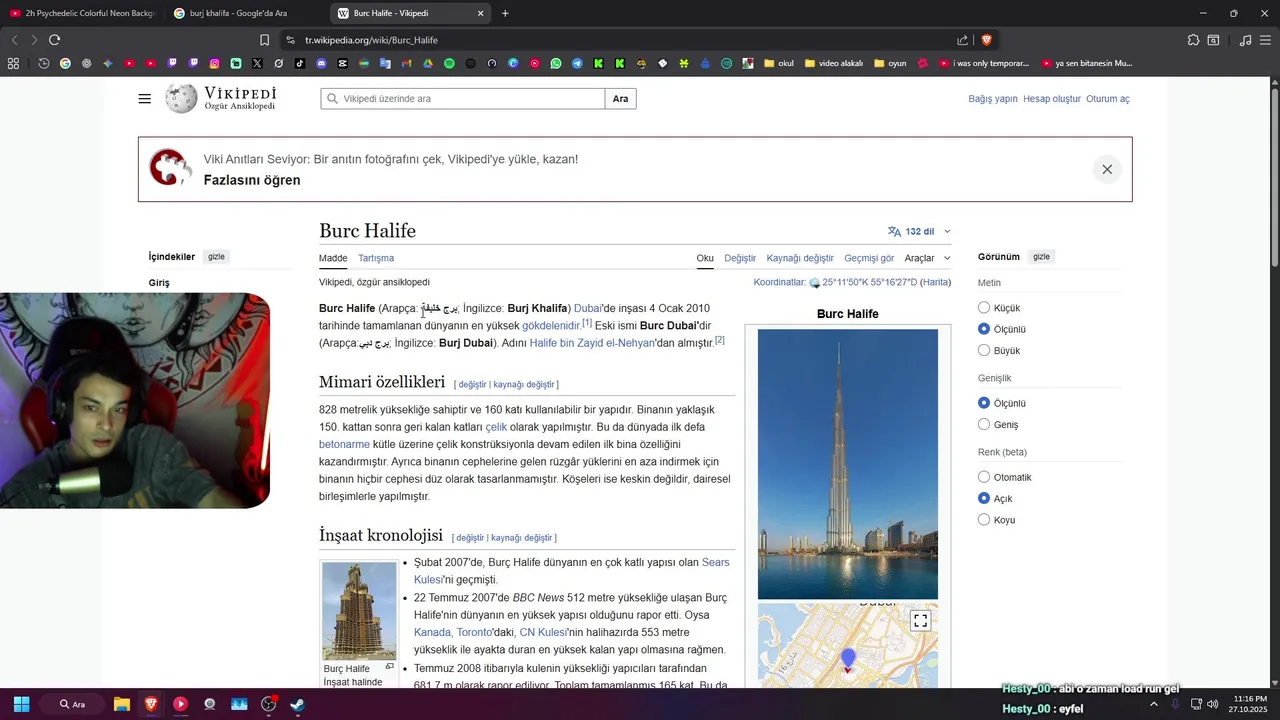The height and width of the screenshot is (720, 1280).
Task: Expand the Araçlar tools dropdown
Action: pos(927,258)
